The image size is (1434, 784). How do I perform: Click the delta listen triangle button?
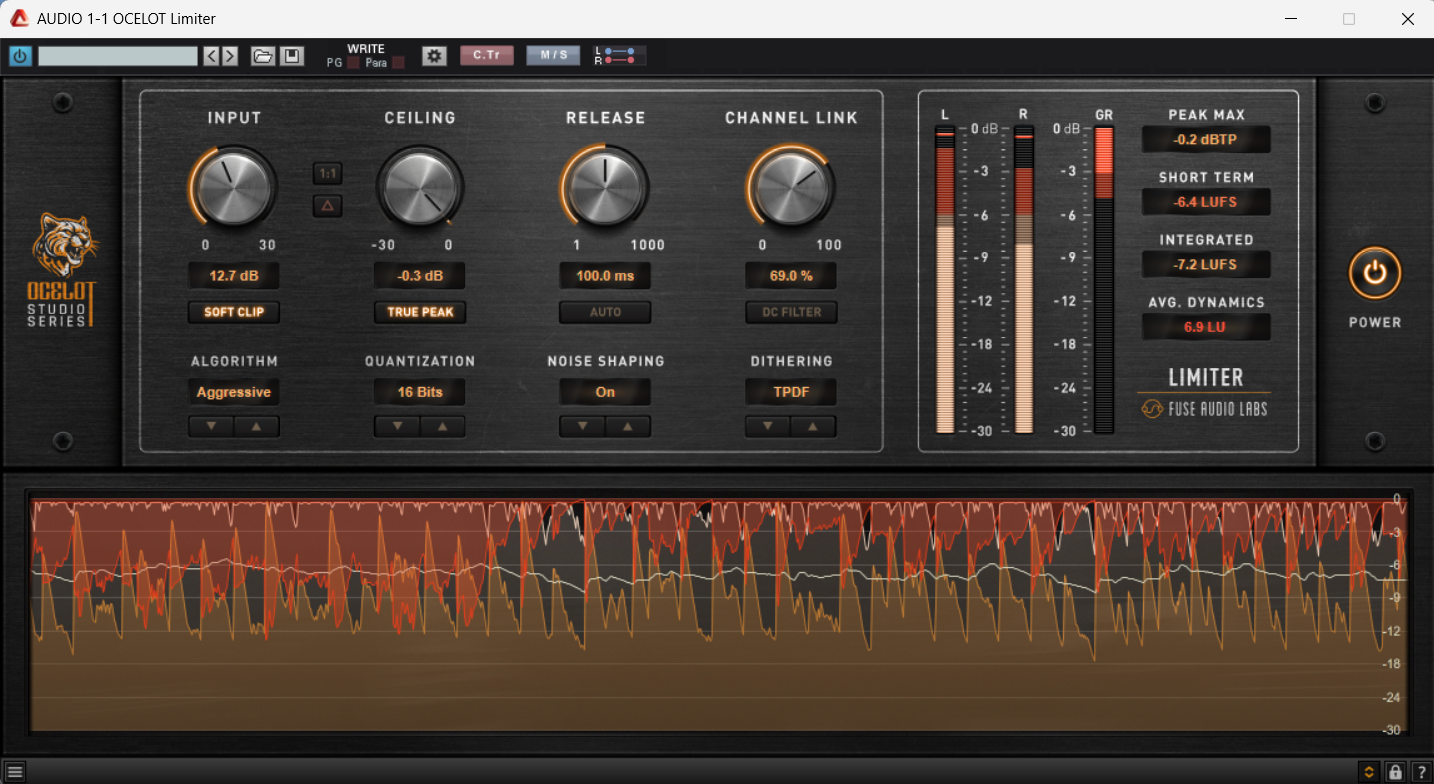click(327, 206)
